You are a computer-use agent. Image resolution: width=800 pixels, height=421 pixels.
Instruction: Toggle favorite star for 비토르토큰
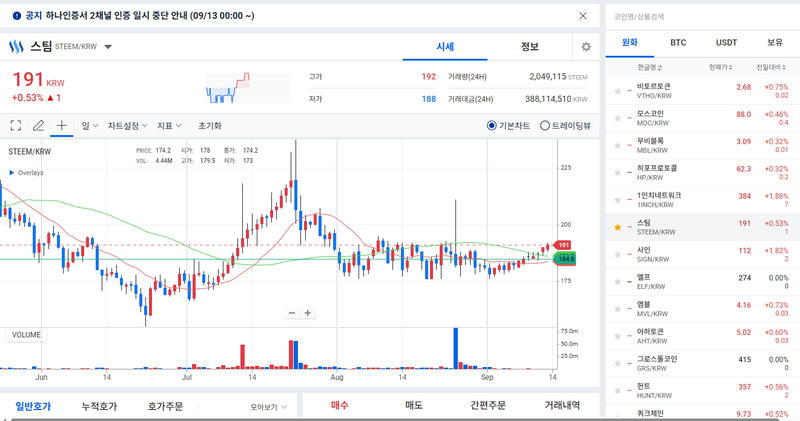tap(617, 91)
